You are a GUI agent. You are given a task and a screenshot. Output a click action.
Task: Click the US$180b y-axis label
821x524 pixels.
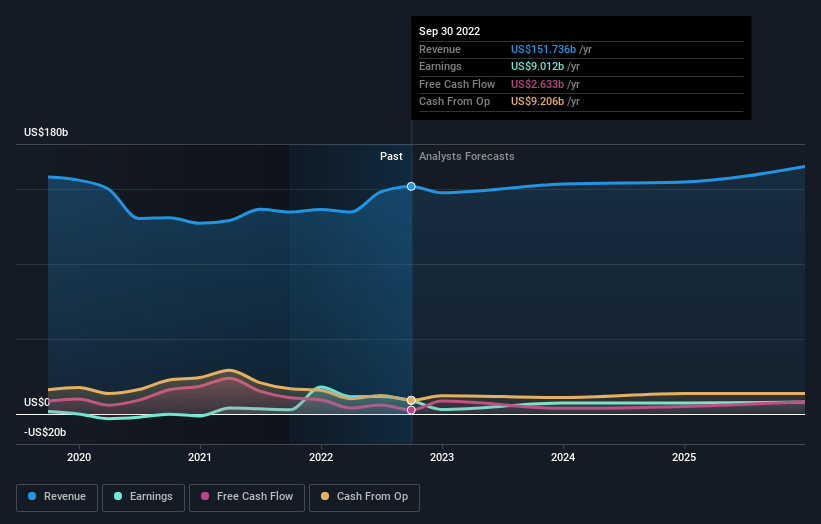tap(46, 132)
